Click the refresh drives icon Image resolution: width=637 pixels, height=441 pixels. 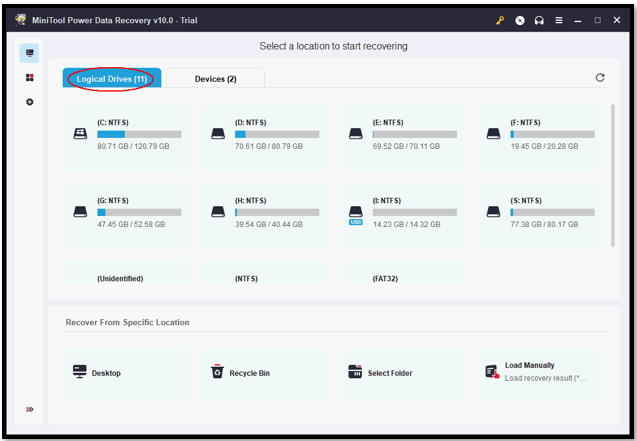tap(600, 78)
